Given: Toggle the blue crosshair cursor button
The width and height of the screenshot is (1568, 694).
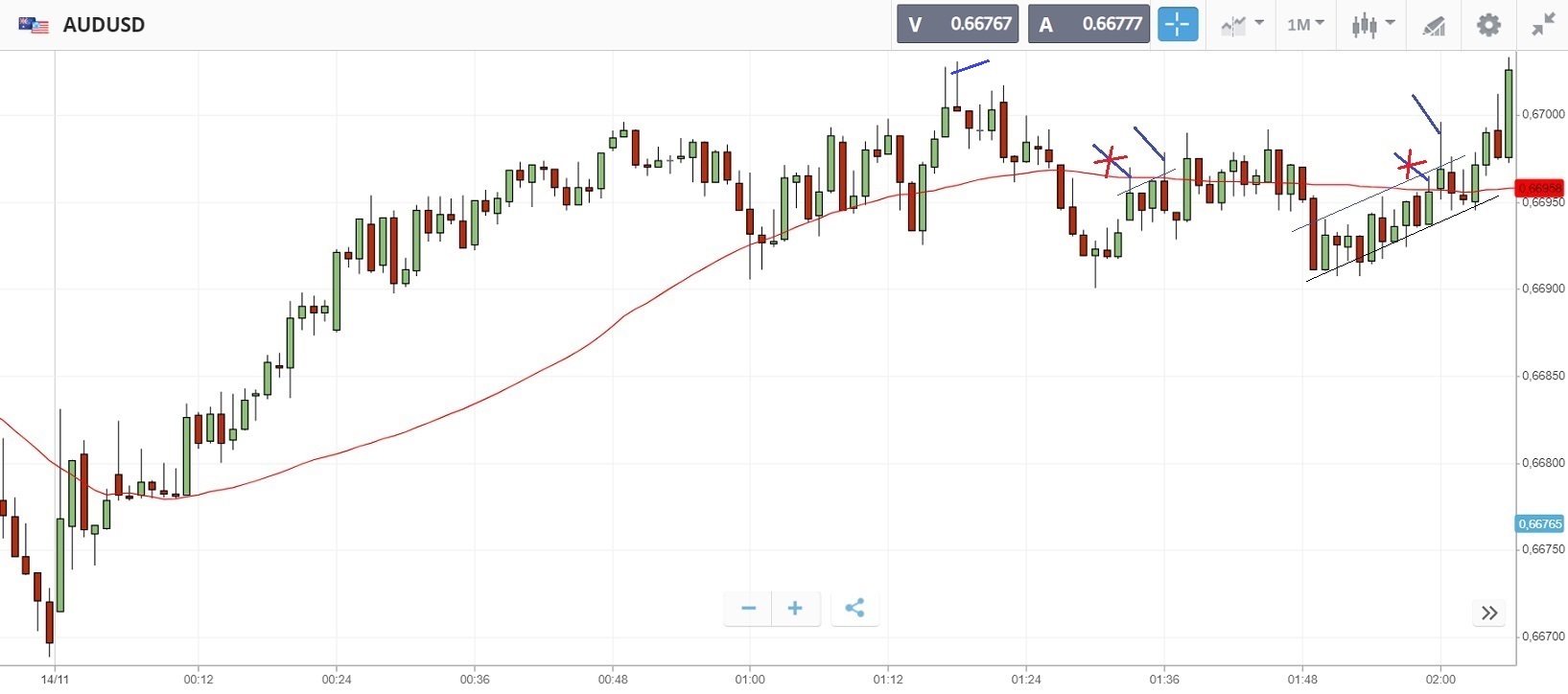Looking at the screenshot, I should click(x=1178, y=25).
